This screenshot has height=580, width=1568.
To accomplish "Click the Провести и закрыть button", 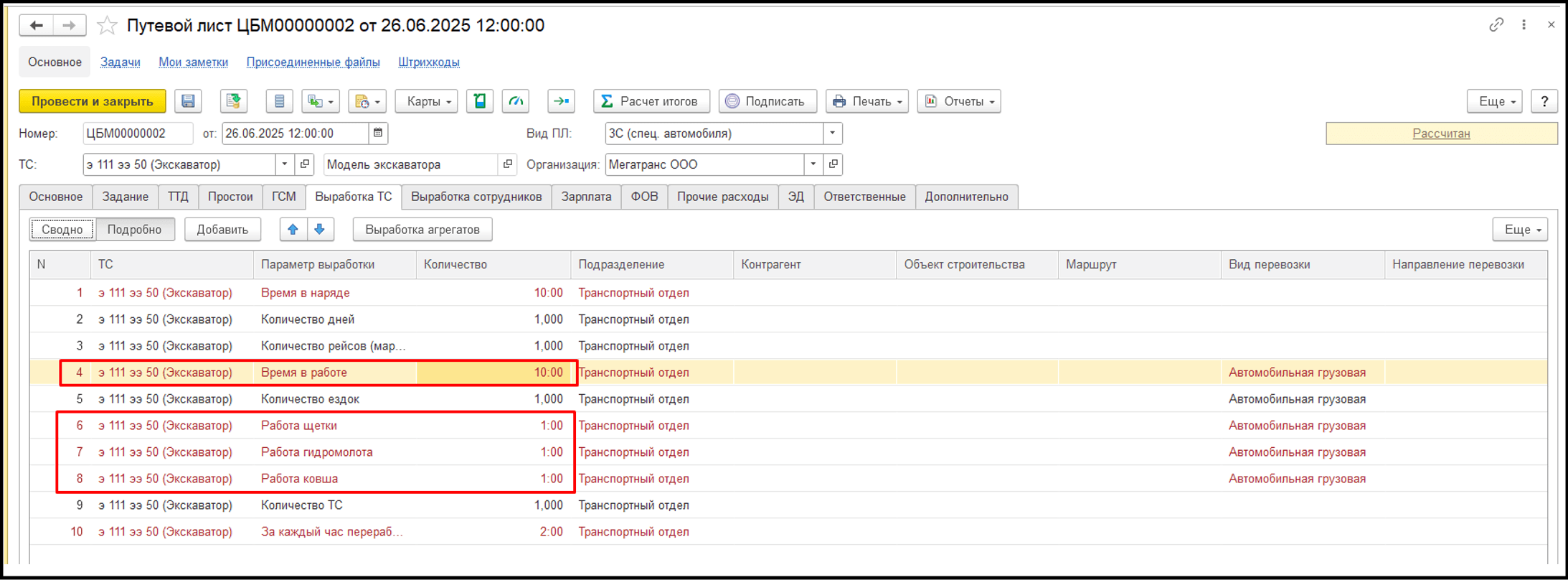I will [x=93, y=101].
